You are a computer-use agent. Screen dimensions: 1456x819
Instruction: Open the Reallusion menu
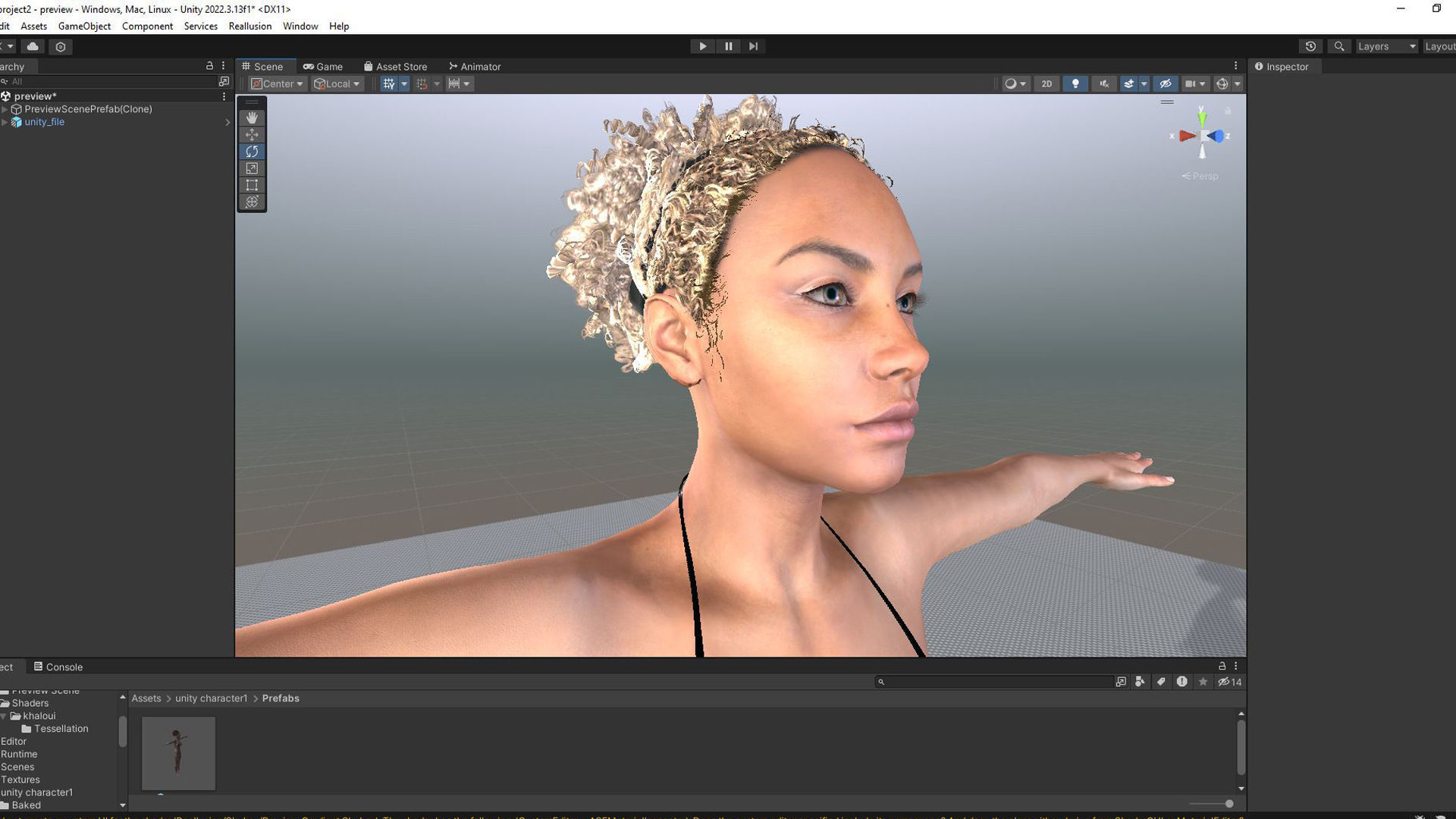[x=250, y=26]
